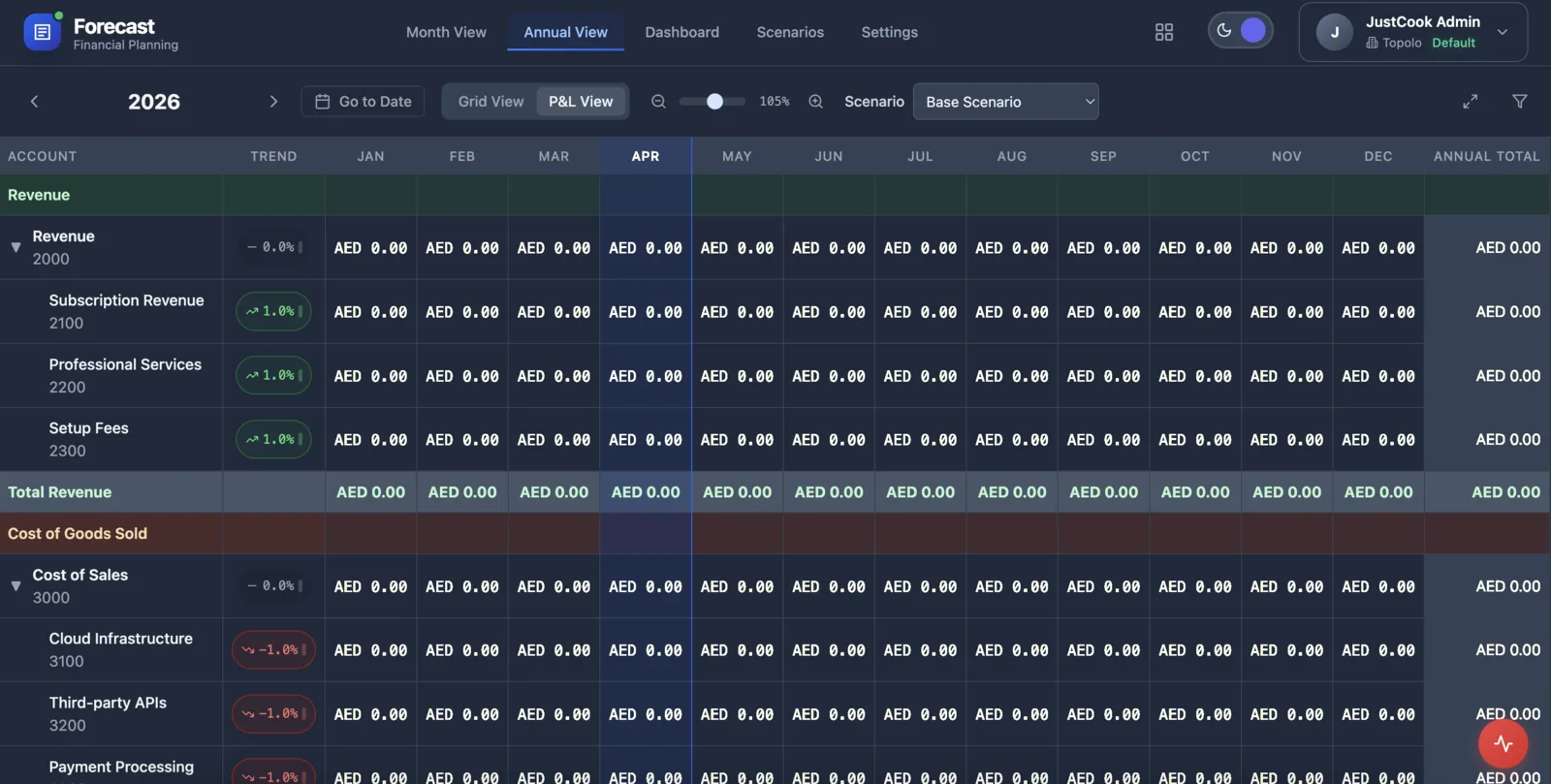Switch to the Month View tab
The width and height of the screenshot is (1551, 784).
(x=446, y=32)
